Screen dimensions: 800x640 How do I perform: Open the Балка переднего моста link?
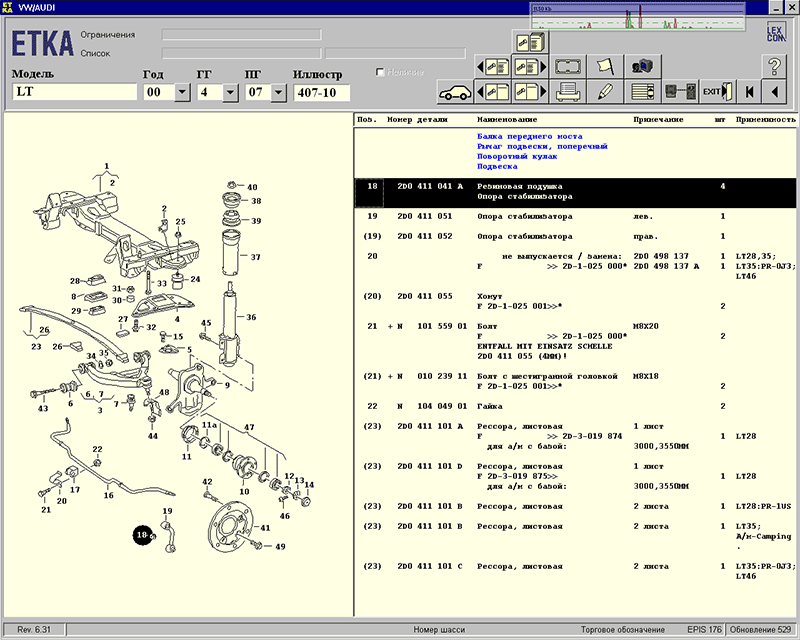point(530,136)
